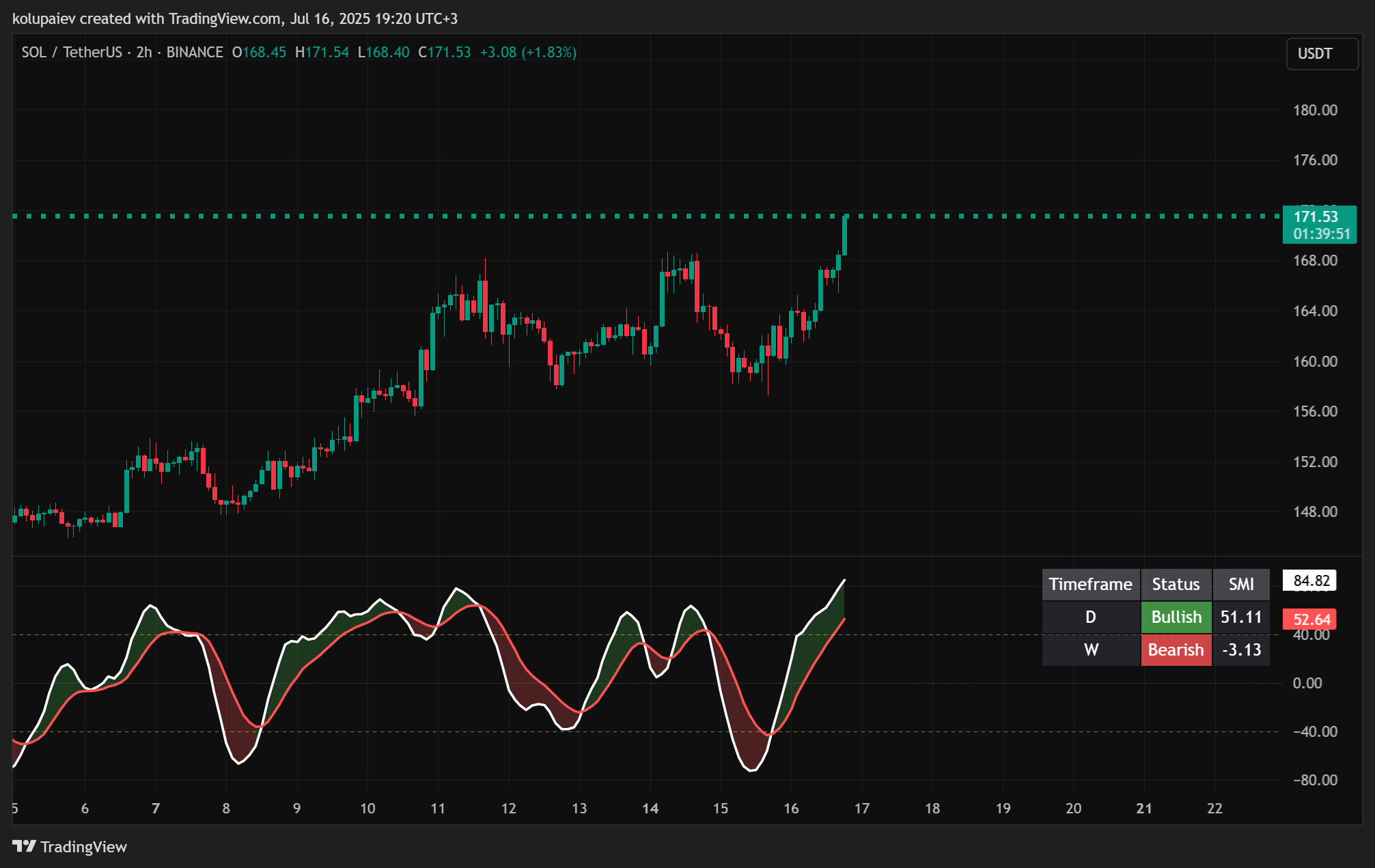Image resolution: width=1375 pixels, height=868 pixels.
Task: Click date 19 on time axis
Action: (1003, 809)
